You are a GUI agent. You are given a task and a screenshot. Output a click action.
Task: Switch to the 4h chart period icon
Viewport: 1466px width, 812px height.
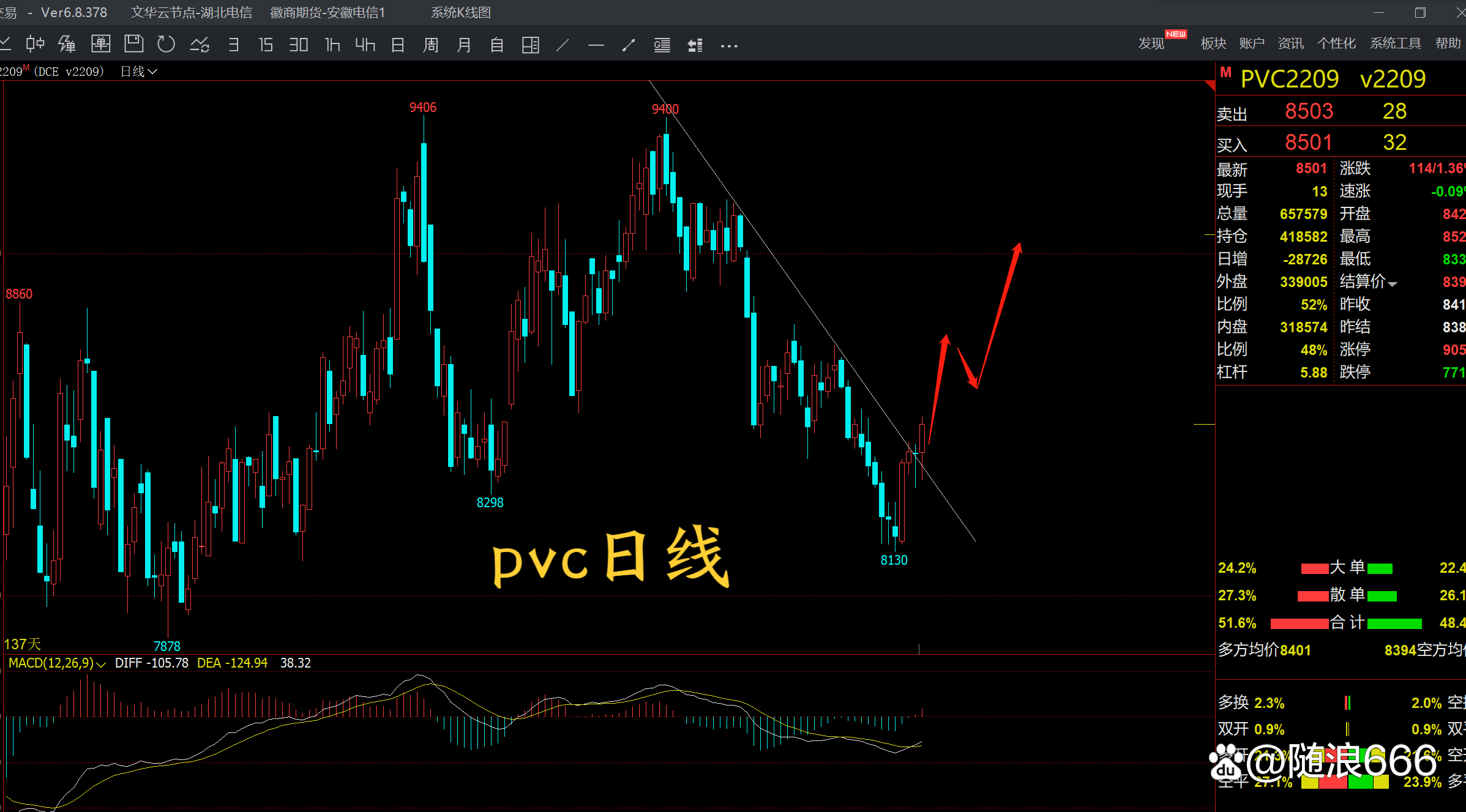364,44
